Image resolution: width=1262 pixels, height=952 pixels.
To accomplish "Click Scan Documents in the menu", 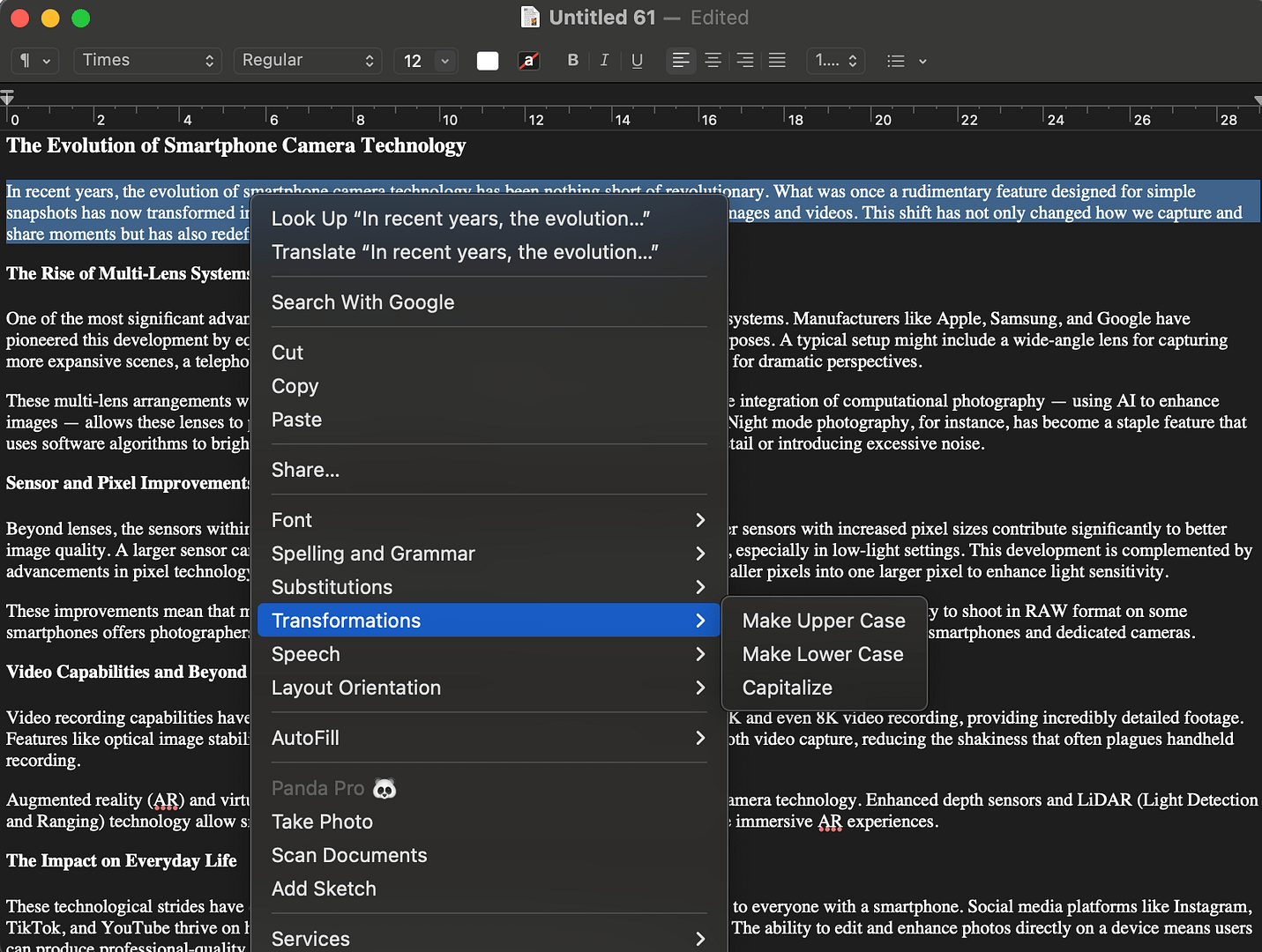I will point(349,855).
